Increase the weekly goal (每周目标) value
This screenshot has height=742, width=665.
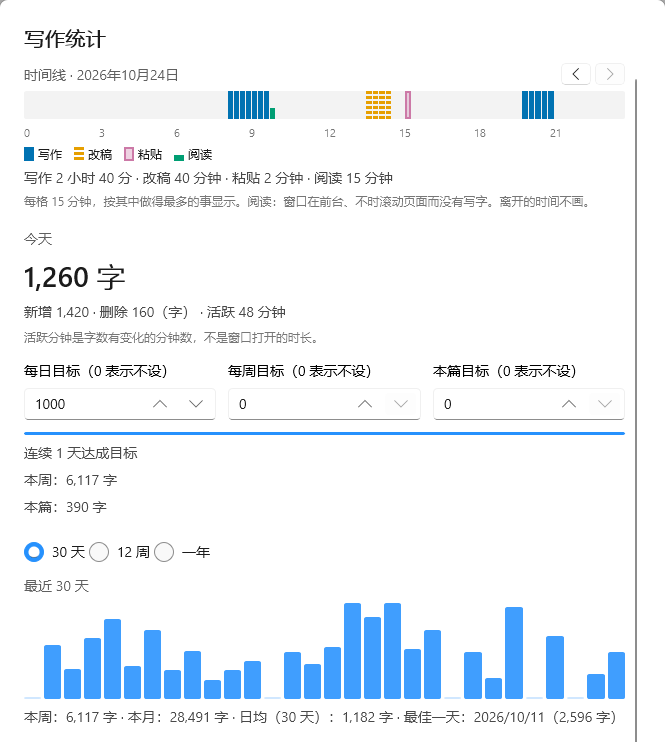click(365, 404)
